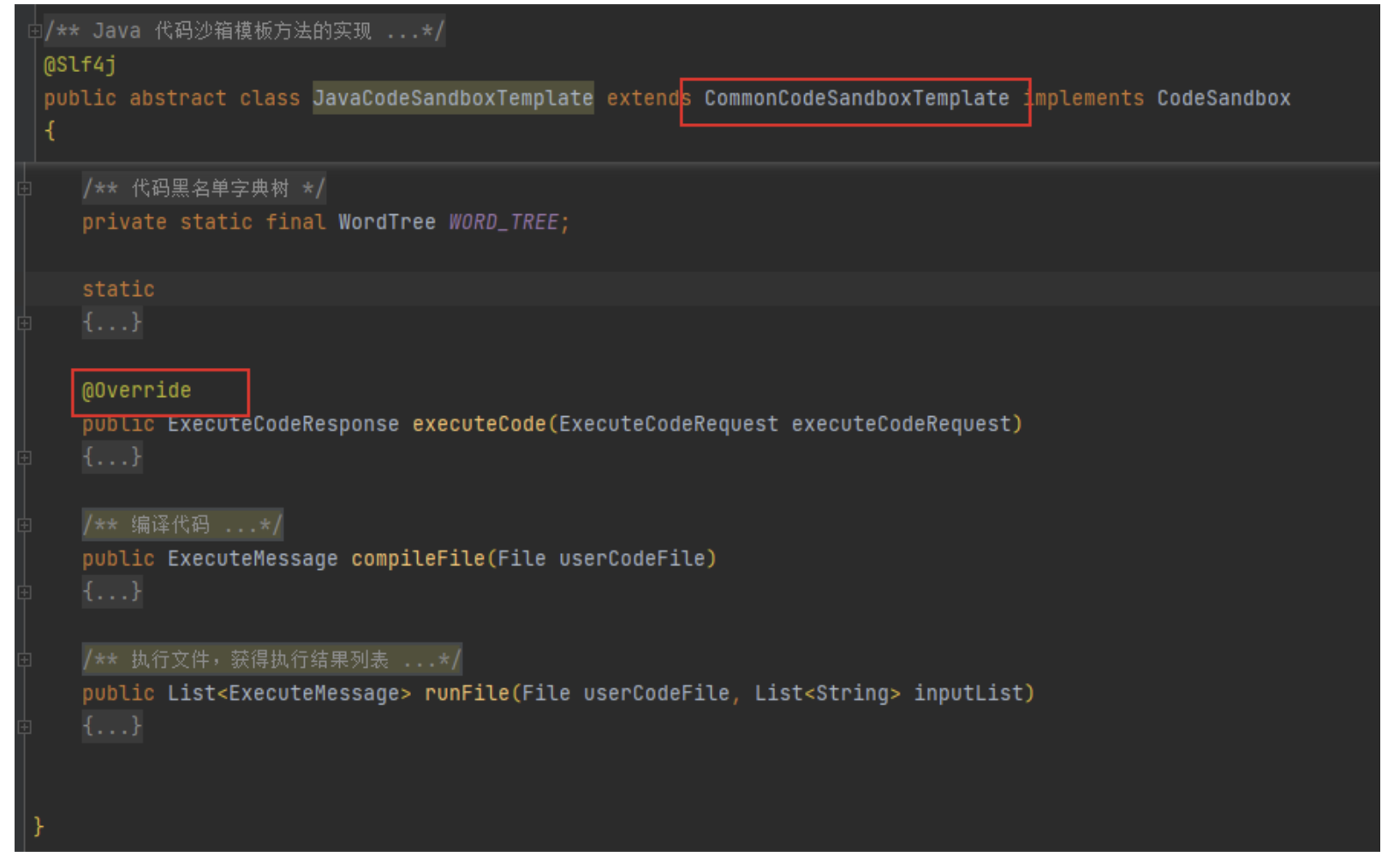Expand the class Javadoc comment via its gutter fold marker

coord(34,32)
